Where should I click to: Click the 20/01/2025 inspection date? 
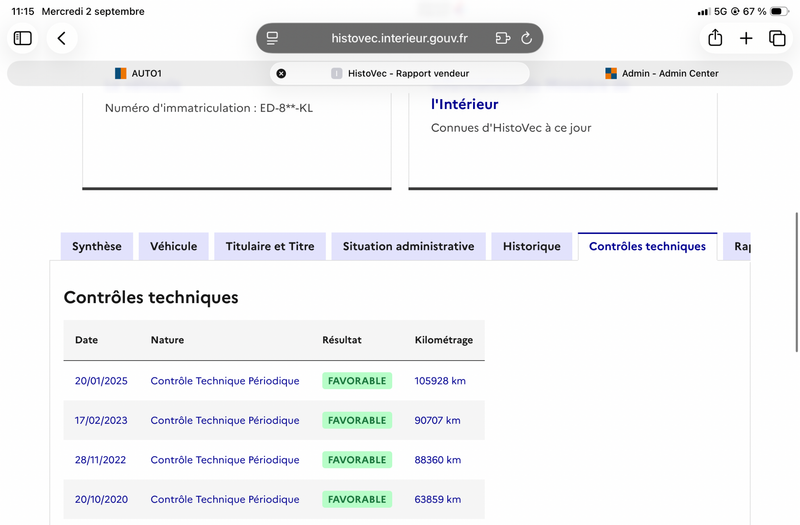(101, 381)
